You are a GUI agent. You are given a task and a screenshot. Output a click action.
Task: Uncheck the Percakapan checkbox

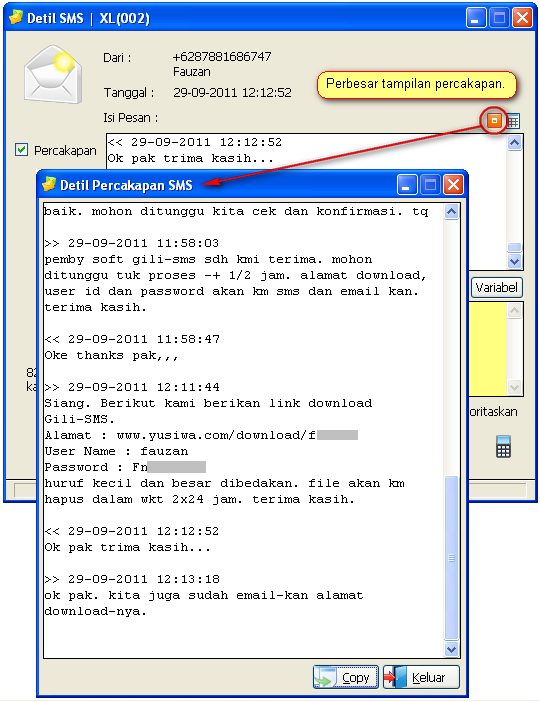point(21,150)
